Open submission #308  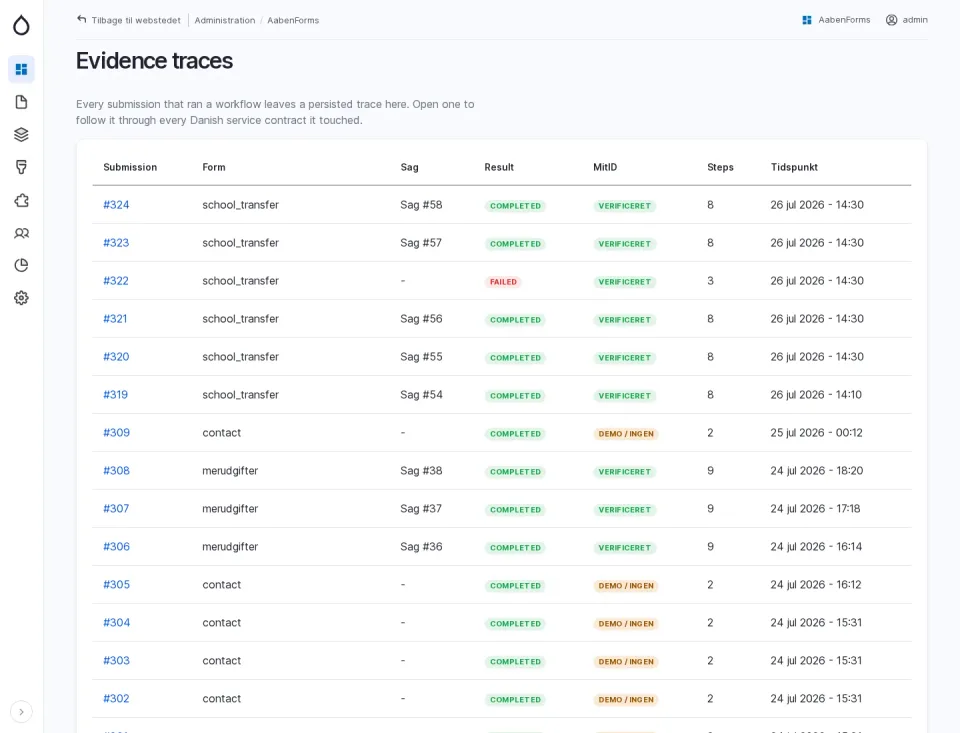[116, 470]
